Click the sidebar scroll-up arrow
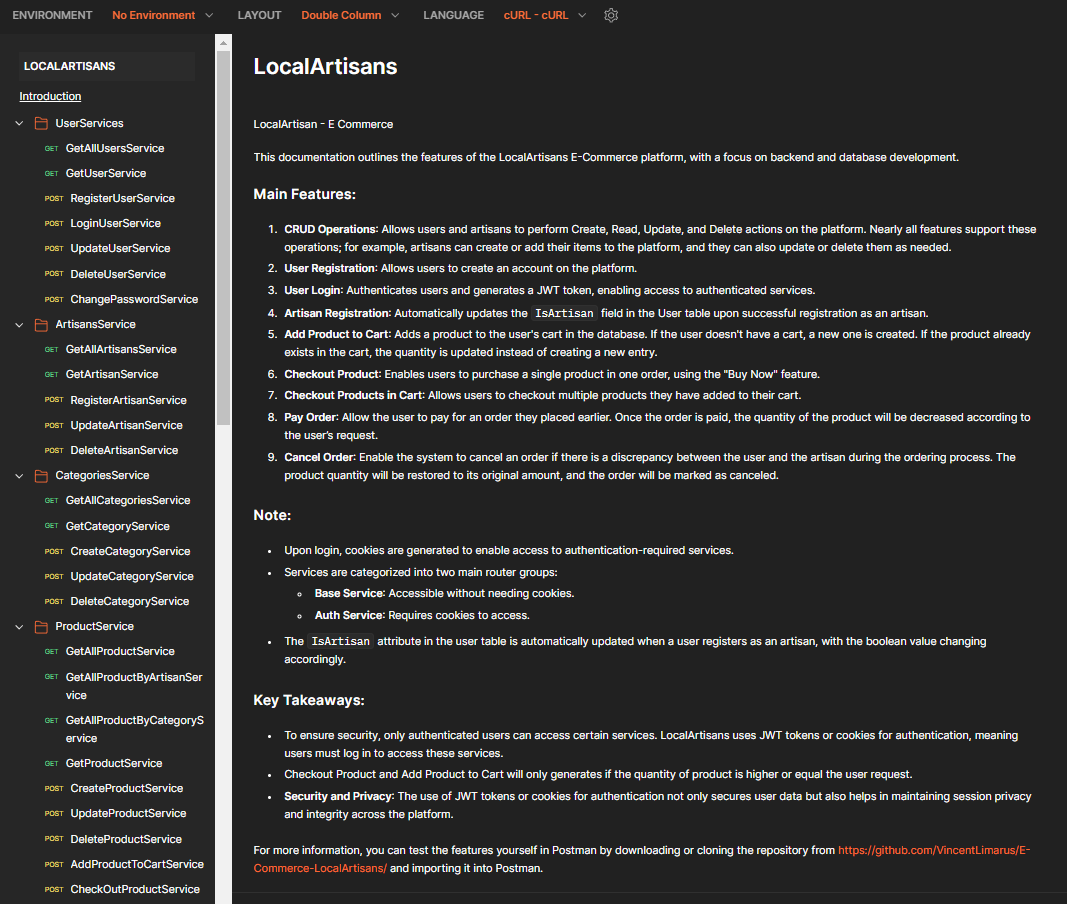 point(223,43)
